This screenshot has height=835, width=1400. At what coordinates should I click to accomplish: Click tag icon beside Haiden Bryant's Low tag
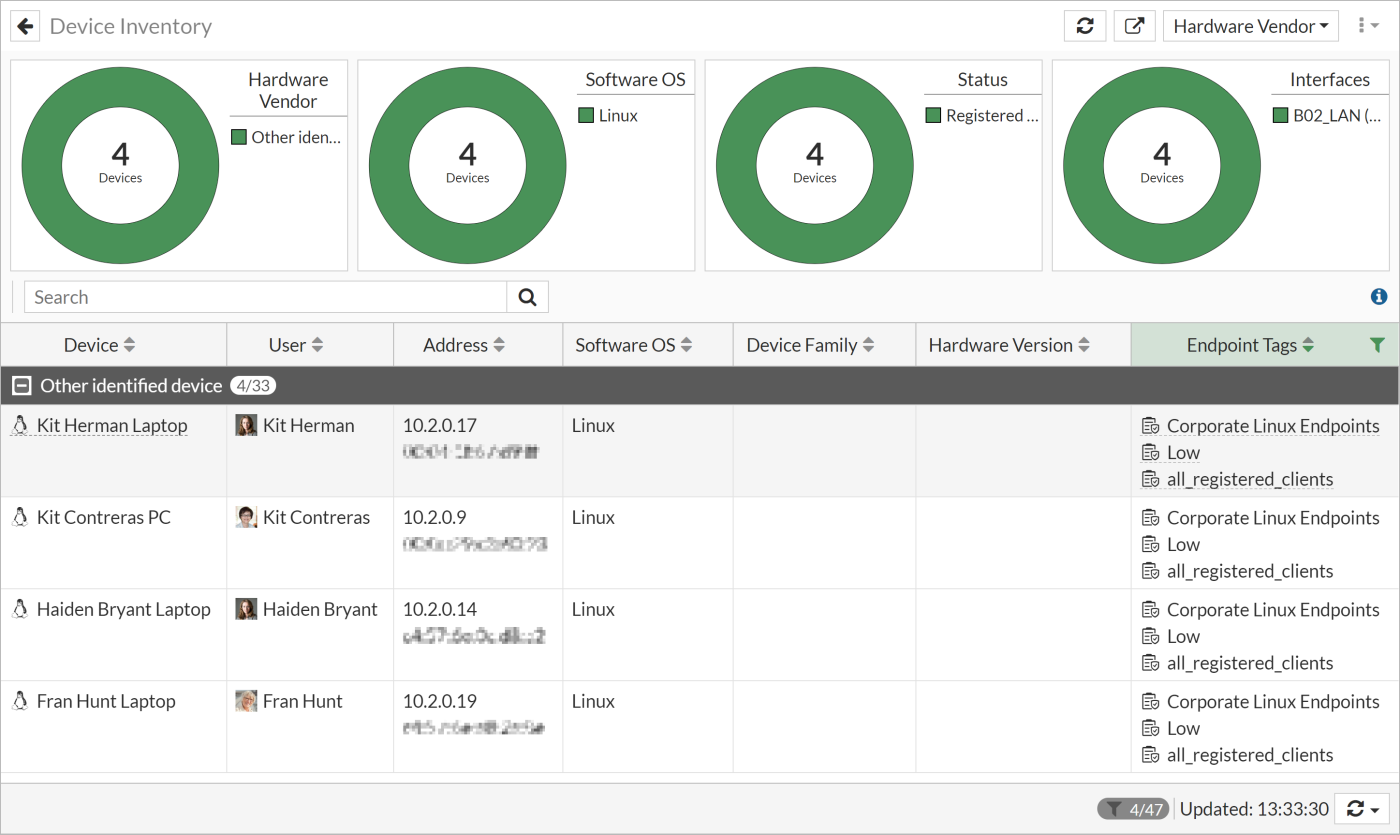tap(1150, 637)
